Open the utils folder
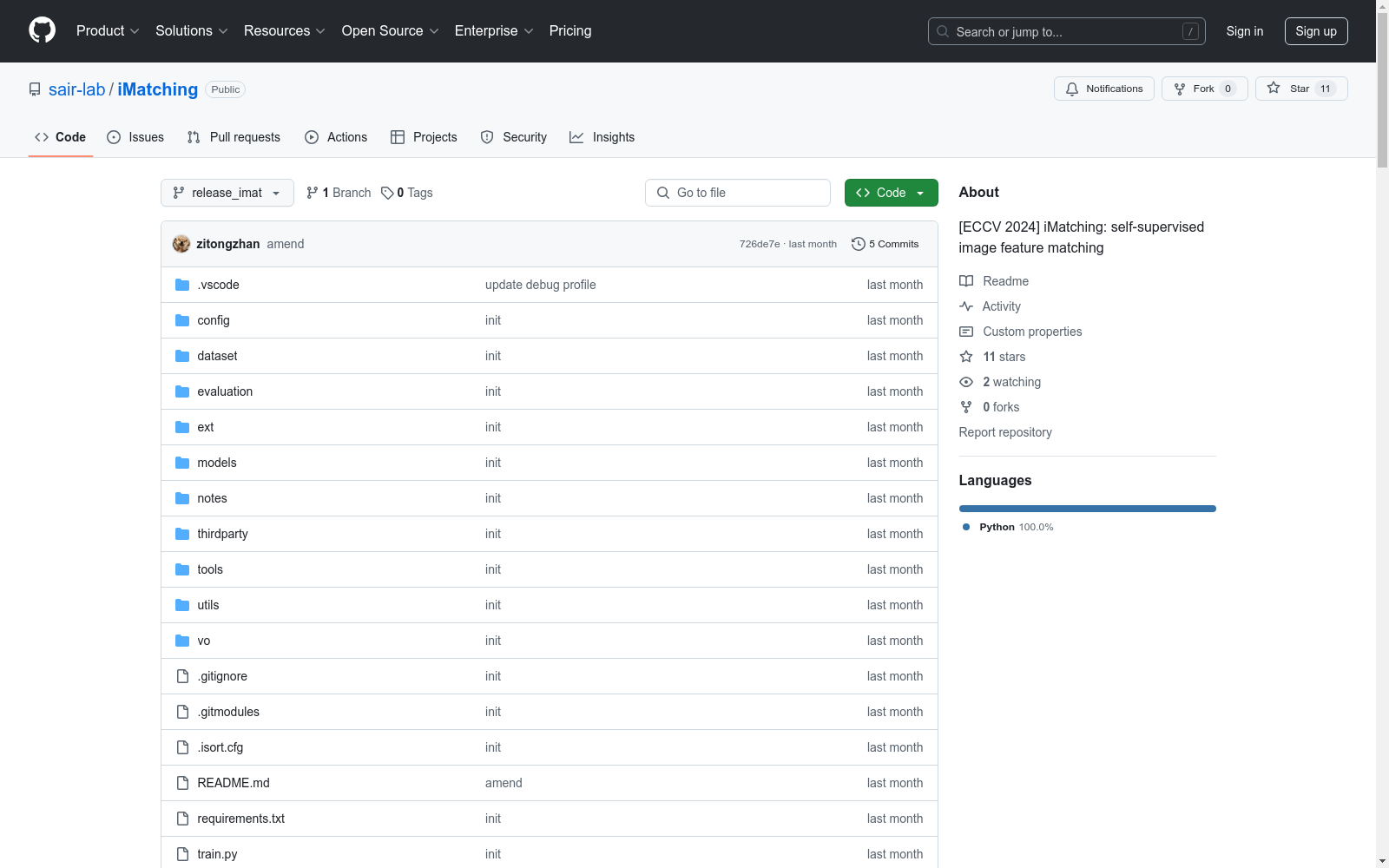Image resolution: width=1389 pixels, height=868 pixels. (208, 605)
